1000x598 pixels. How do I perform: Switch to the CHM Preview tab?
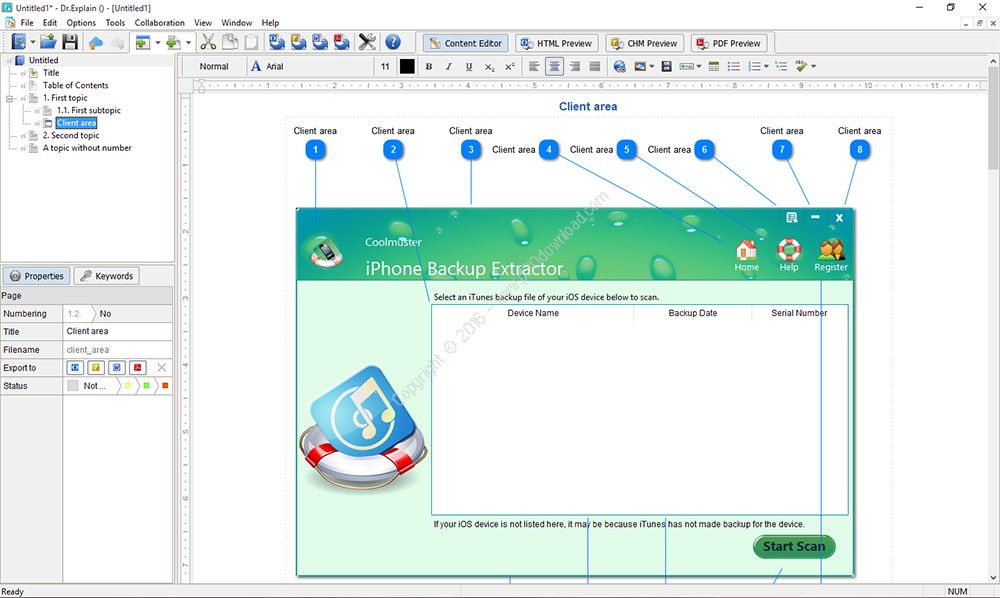pyautogui.click(x=645, y=43)
